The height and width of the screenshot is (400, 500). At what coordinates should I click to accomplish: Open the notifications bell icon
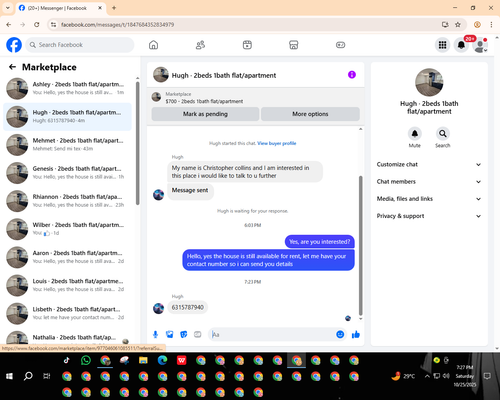(461, 45)
